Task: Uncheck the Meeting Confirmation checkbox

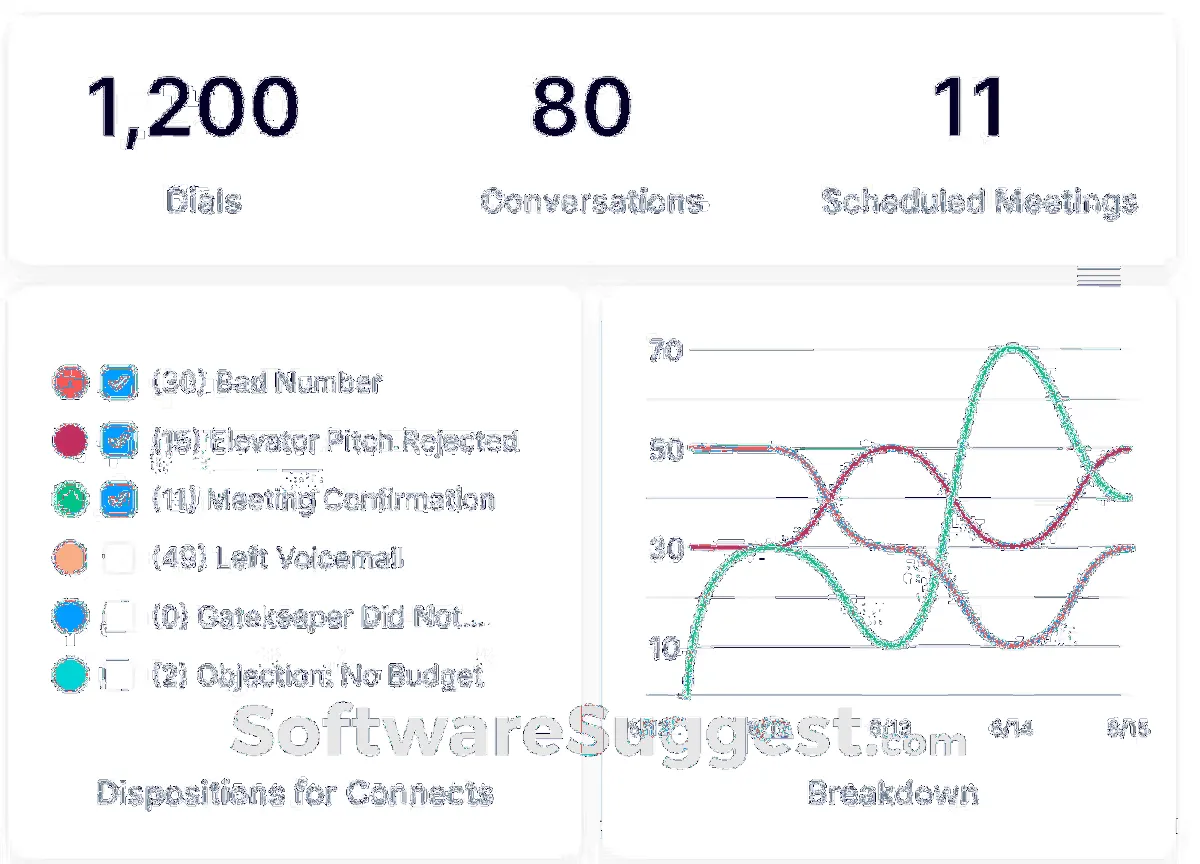Action: tap(119, 499)
